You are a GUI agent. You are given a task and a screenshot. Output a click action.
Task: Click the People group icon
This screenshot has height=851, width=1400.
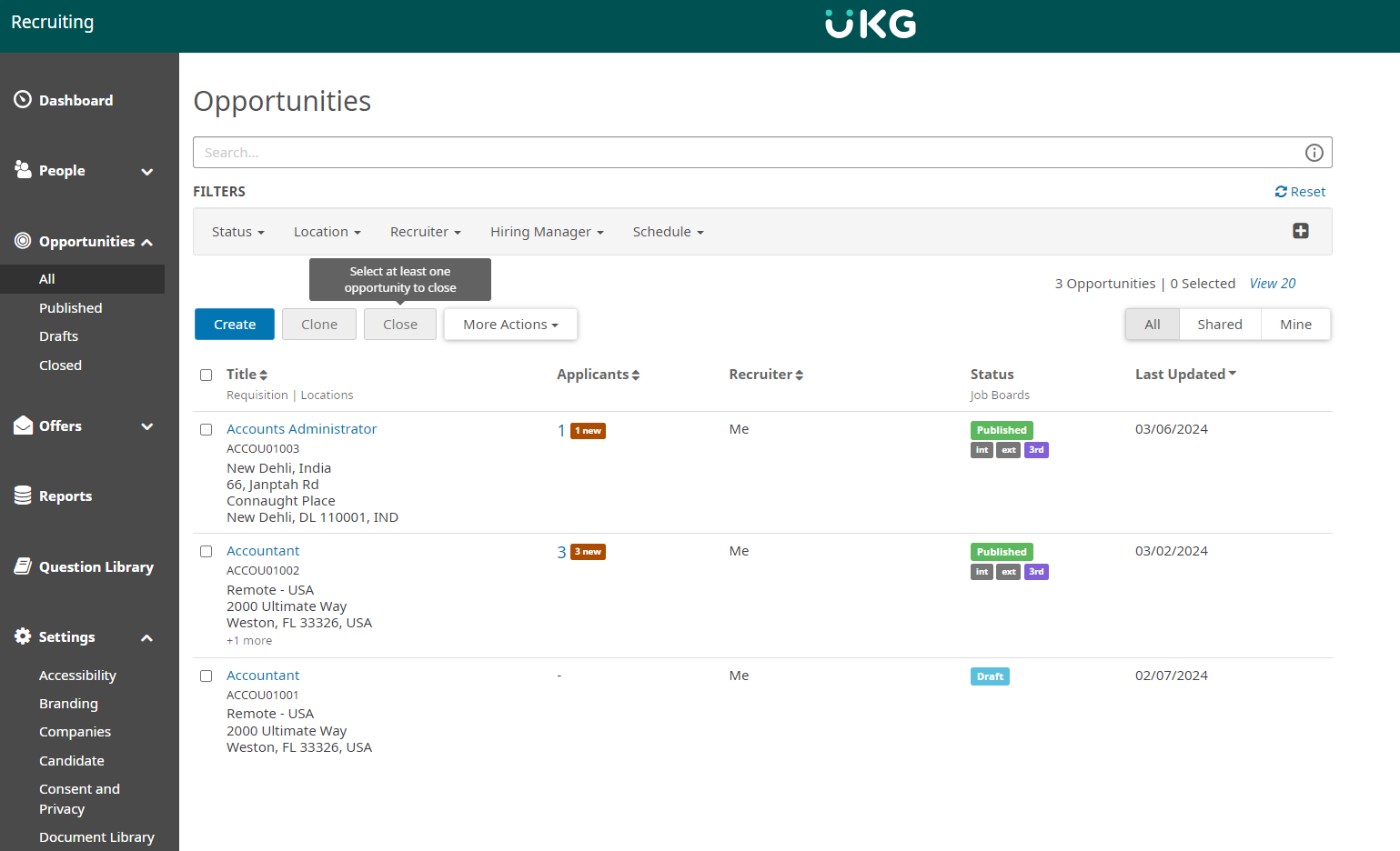point(23,169)
